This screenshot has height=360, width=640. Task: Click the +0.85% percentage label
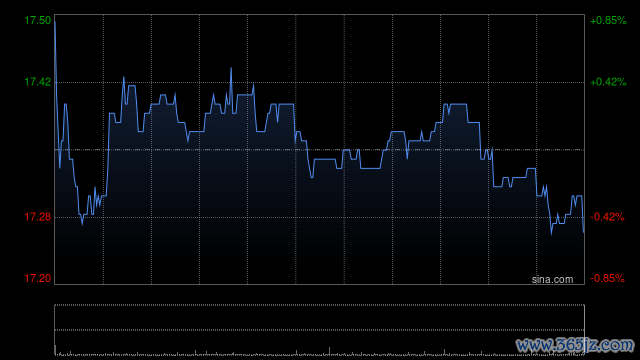coord(608,20)
